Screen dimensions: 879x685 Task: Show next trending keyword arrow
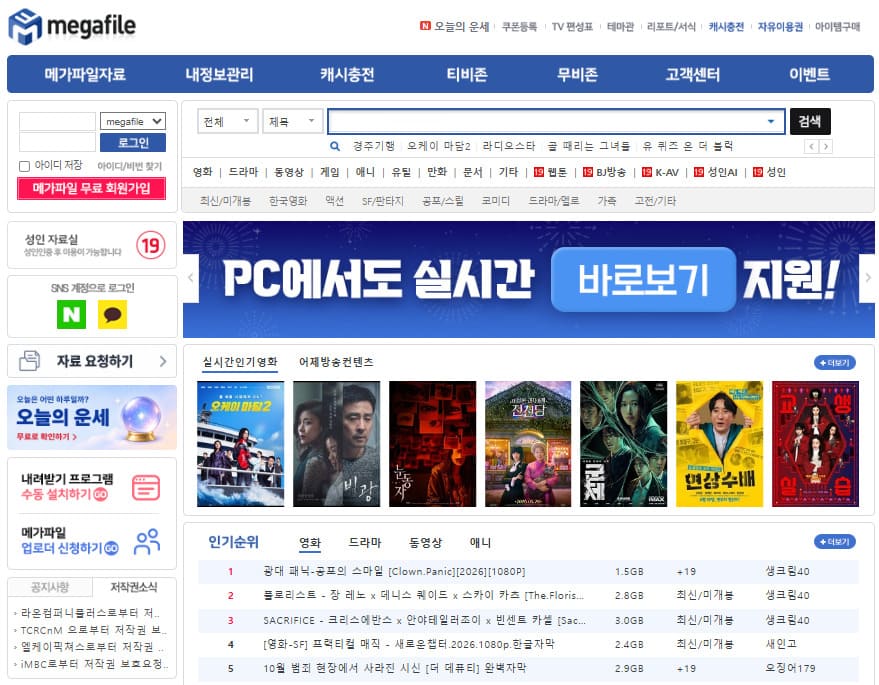pyautogui.click(x=826, y=147)
